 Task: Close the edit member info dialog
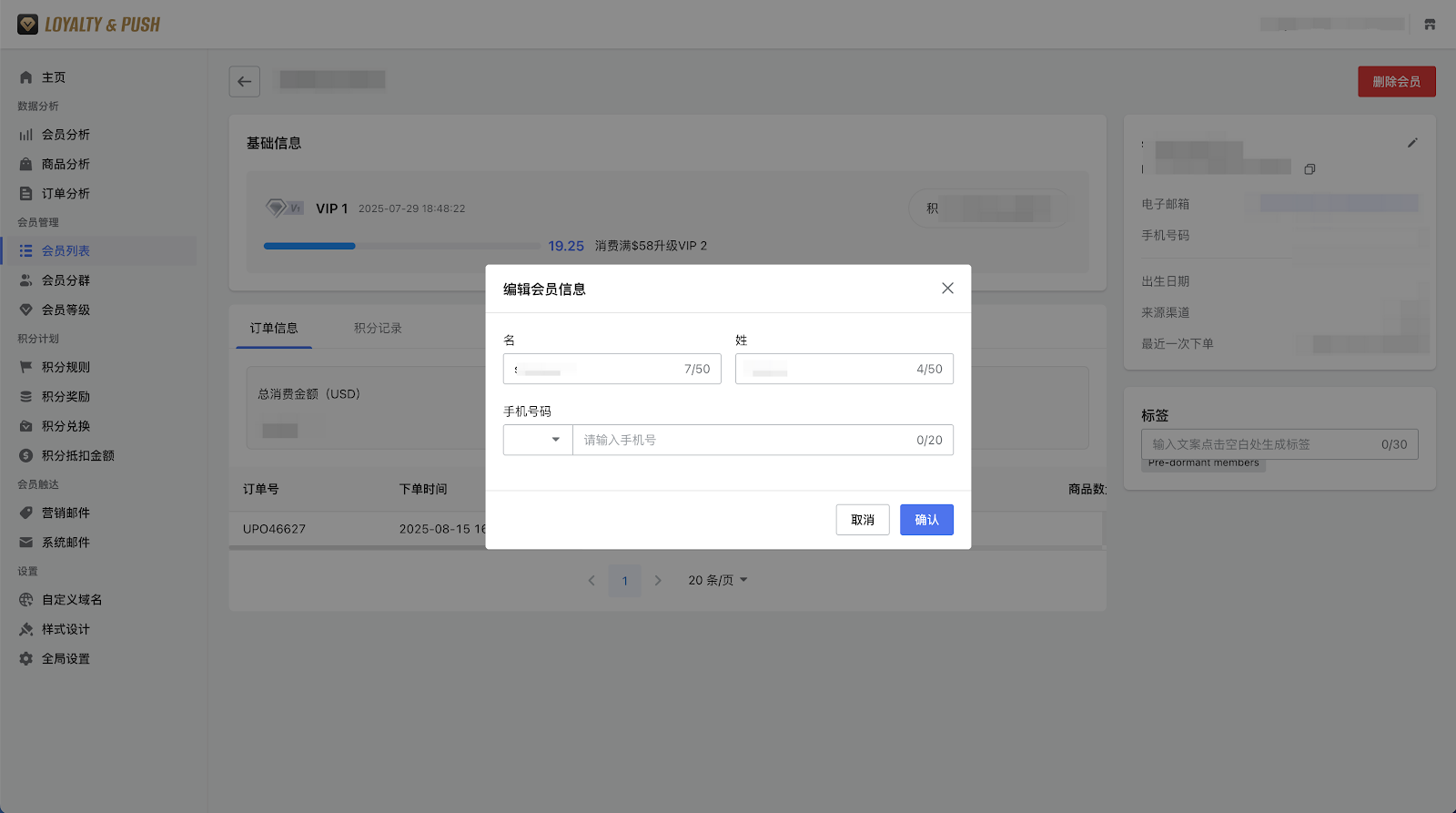pyautogui.click(x=947, y=289)
